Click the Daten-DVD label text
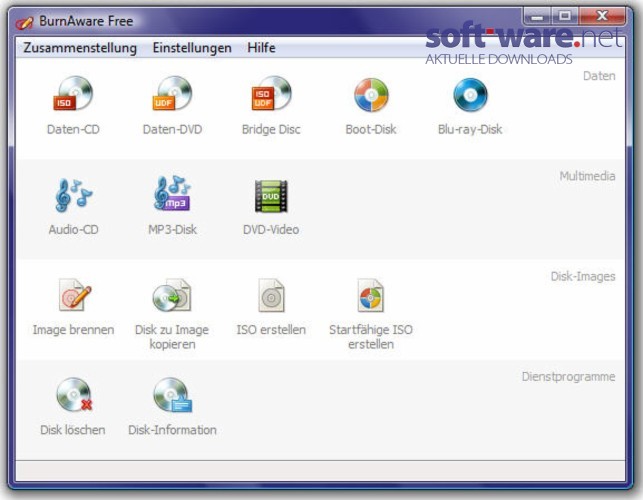This screenshot has width=643, height=500. [x=172, y=129]
